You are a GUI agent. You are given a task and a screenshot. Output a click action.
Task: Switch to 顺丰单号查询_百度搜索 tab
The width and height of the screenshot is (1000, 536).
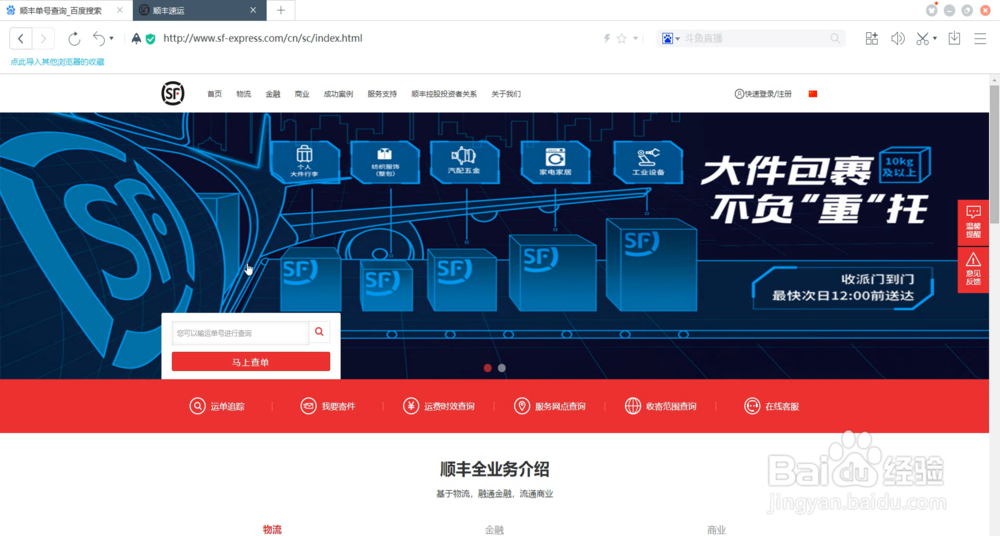click(61, 11)
